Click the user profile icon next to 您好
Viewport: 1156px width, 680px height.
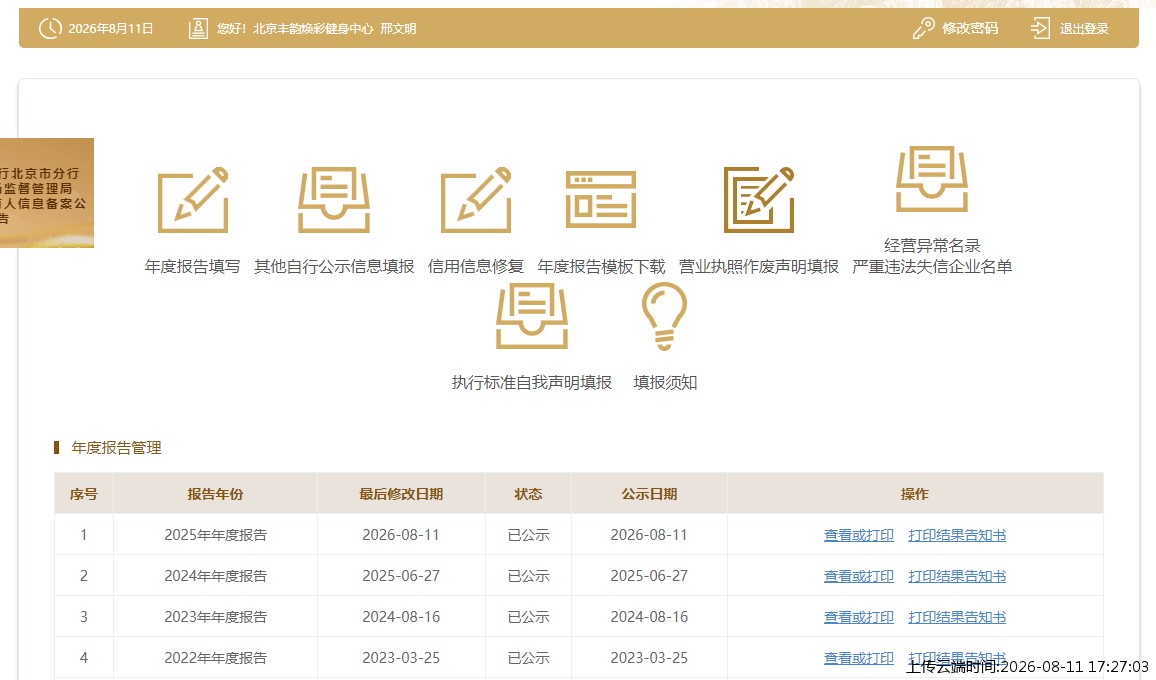(198, 29)
